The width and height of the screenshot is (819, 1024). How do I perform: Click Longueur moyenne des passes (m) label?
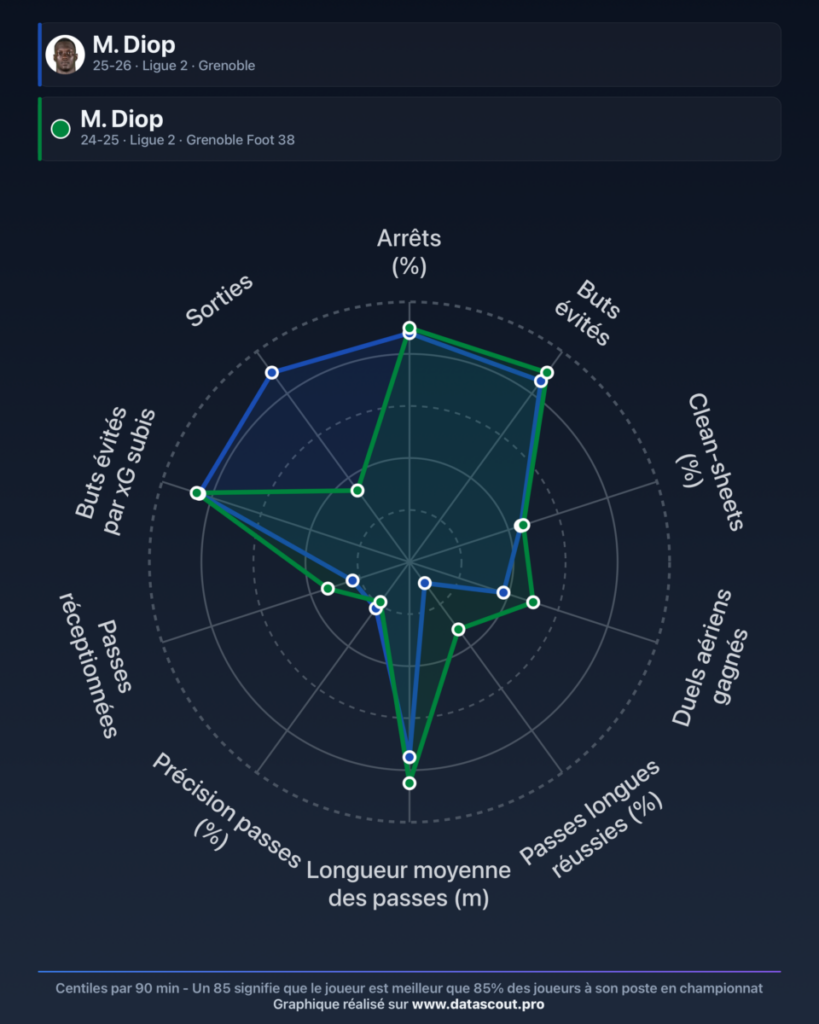(409, 884)
